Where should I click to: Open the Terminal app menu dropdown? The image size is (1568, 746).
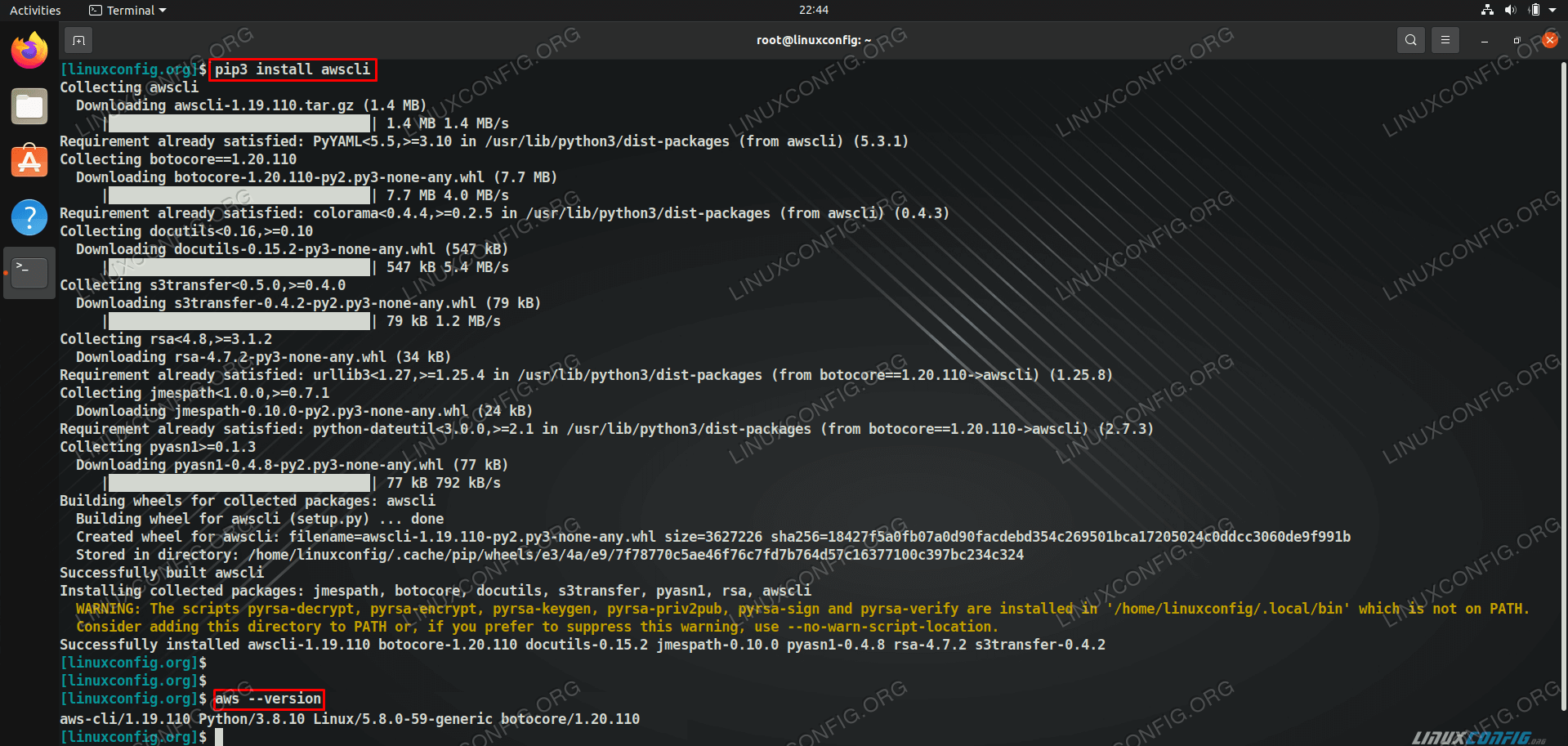(127, 11)
